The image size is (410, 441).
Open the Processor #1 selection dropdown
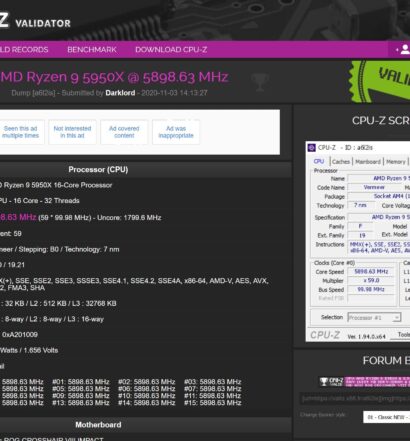click(374, 317)
